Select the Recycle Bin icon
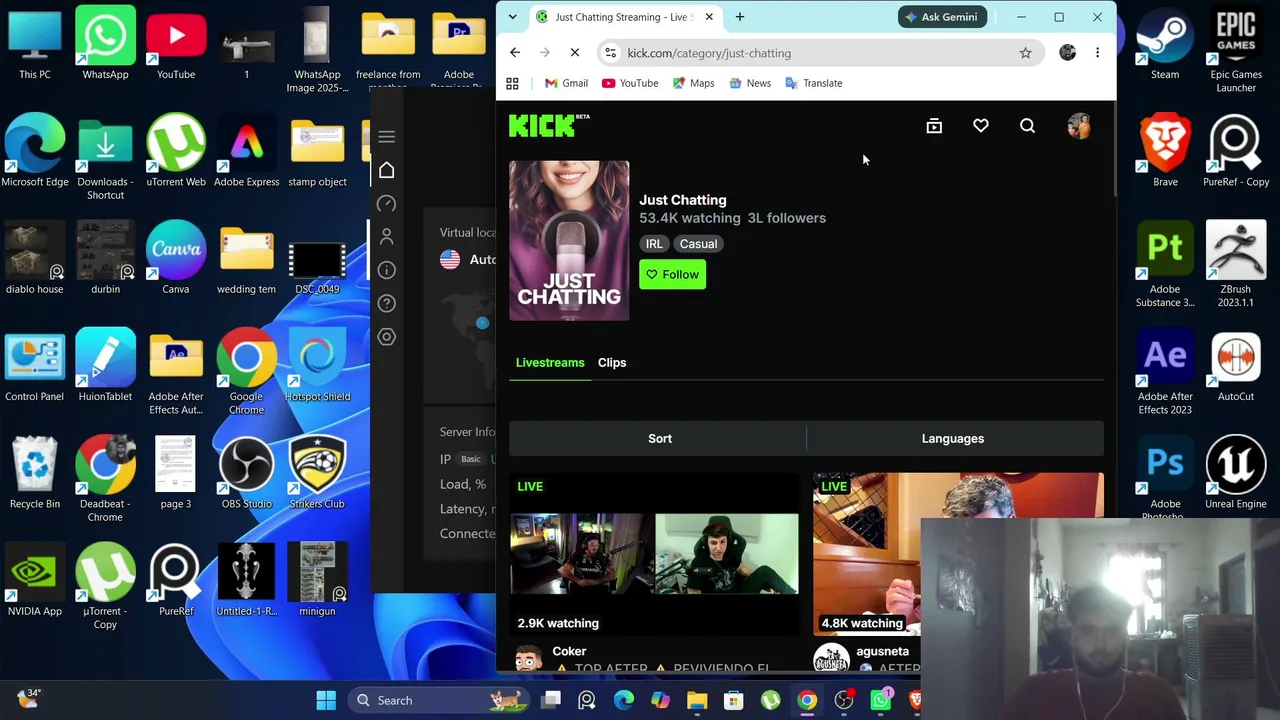Screen dimensions: 1280x720 35,473
